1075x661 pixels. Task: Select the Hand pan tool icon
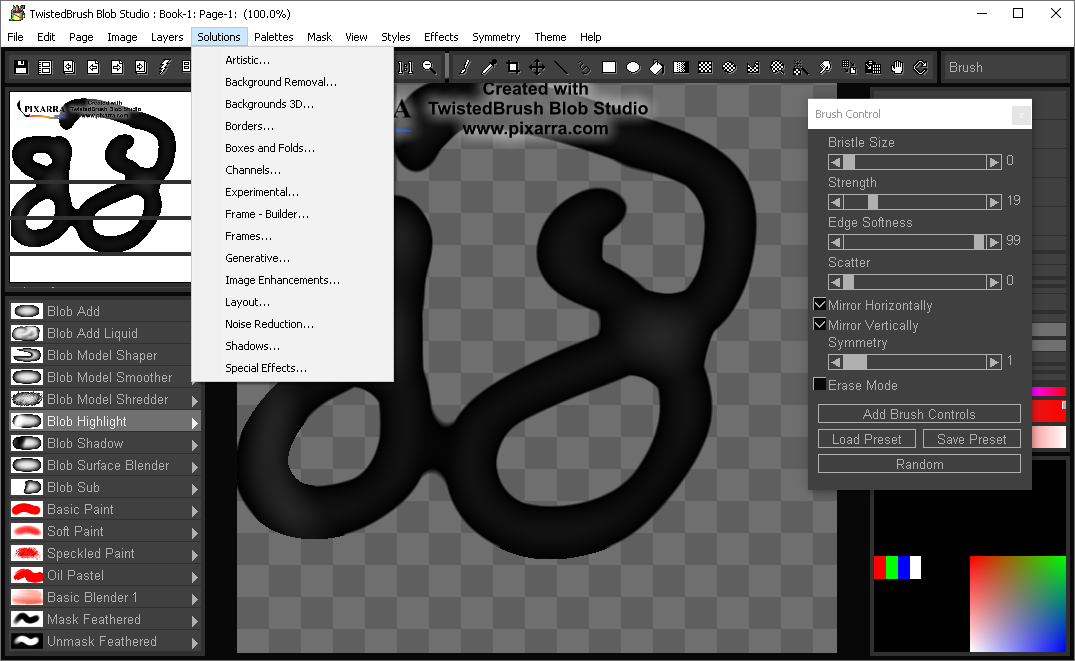click(x=897, y=67)
